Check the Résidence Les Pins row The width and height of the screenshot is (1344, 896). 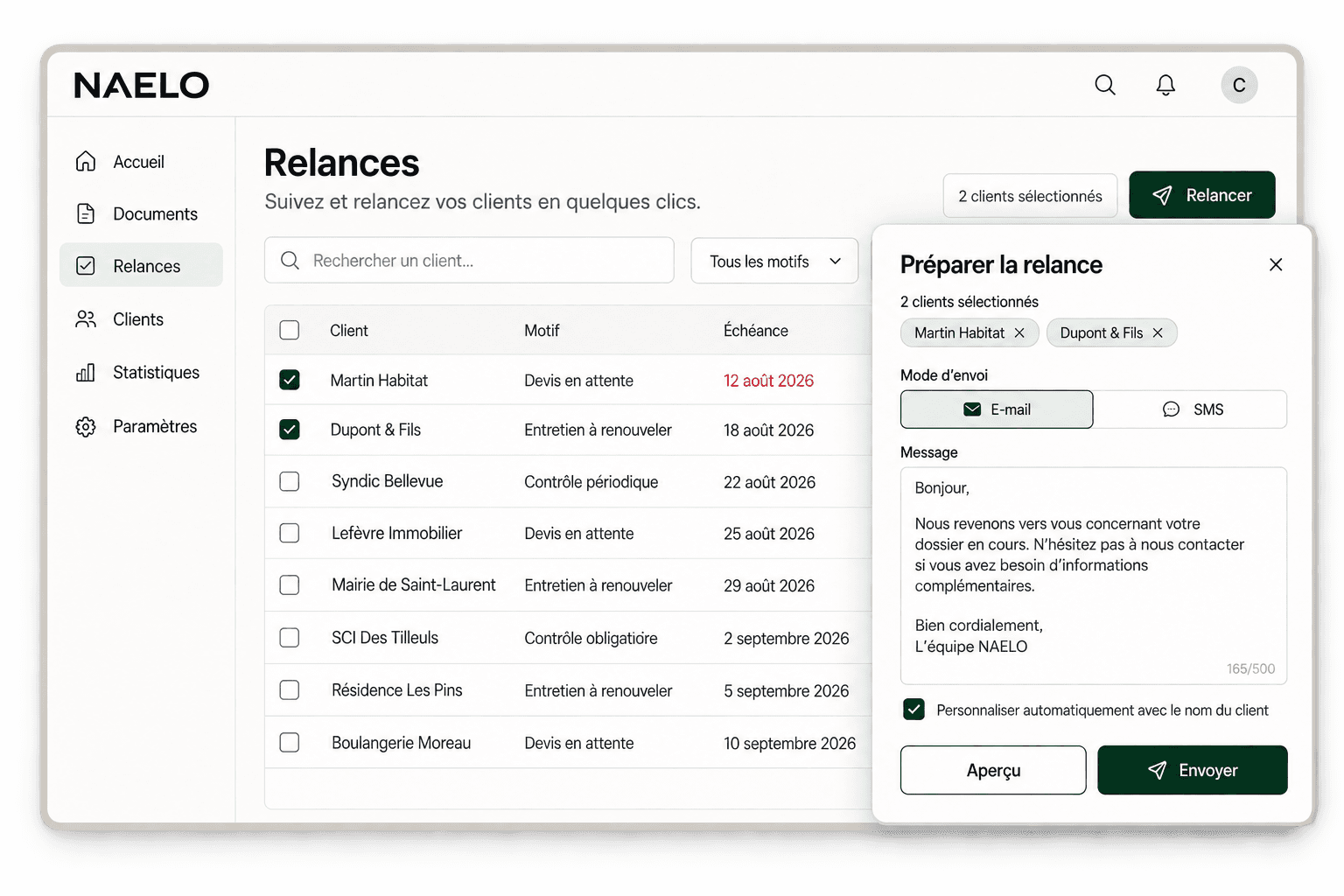coord(290,690)
